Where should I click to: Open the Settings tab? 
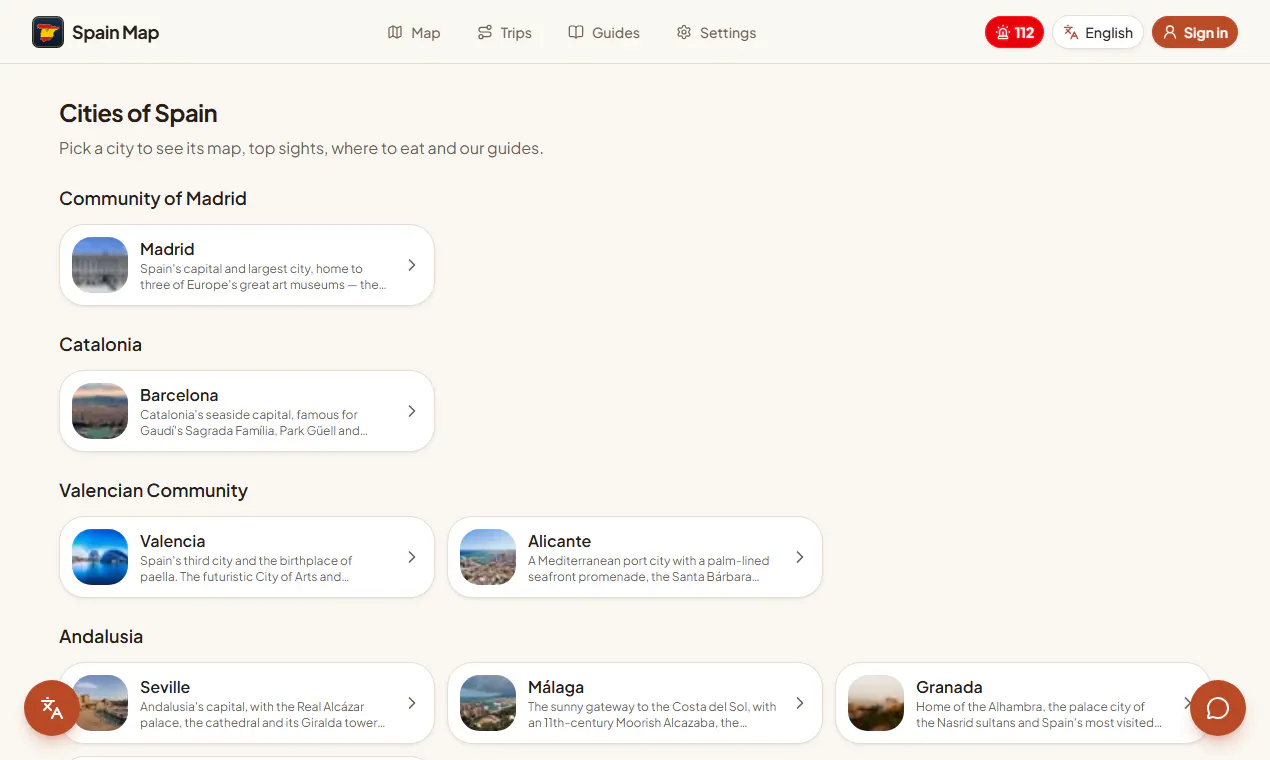(x=716, y=32)
